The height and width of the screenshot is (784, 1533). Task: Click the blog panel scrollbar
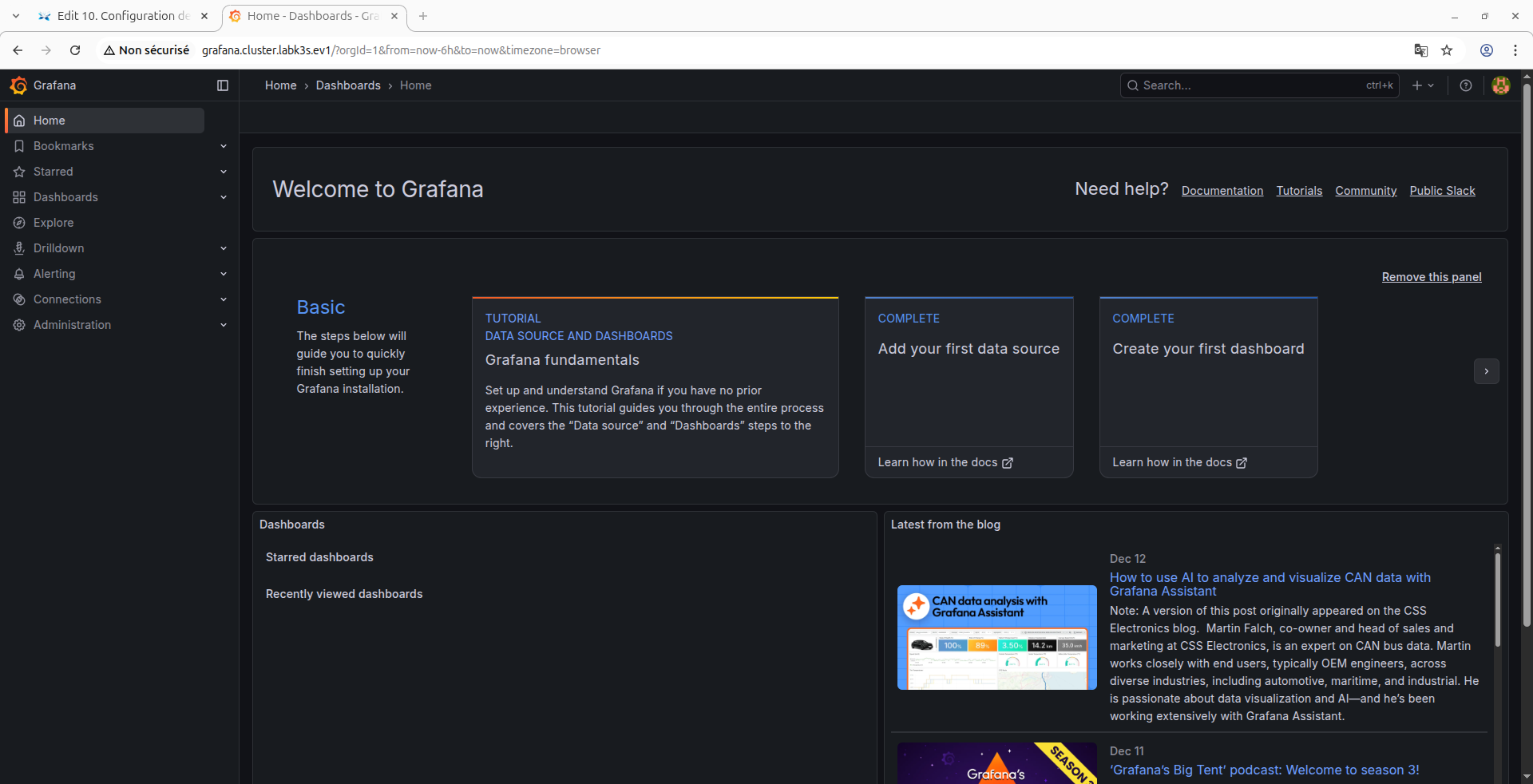coord(1498,599)
